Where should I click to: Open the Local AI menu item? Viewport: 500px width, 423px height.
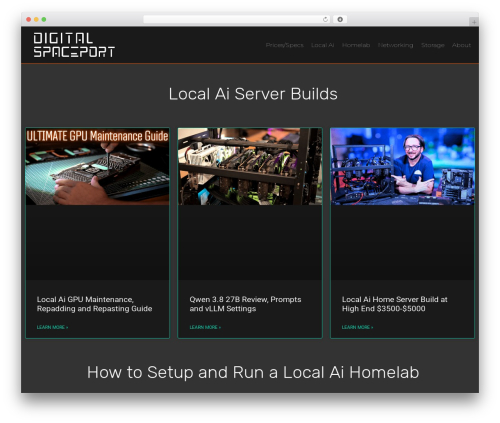322,45
